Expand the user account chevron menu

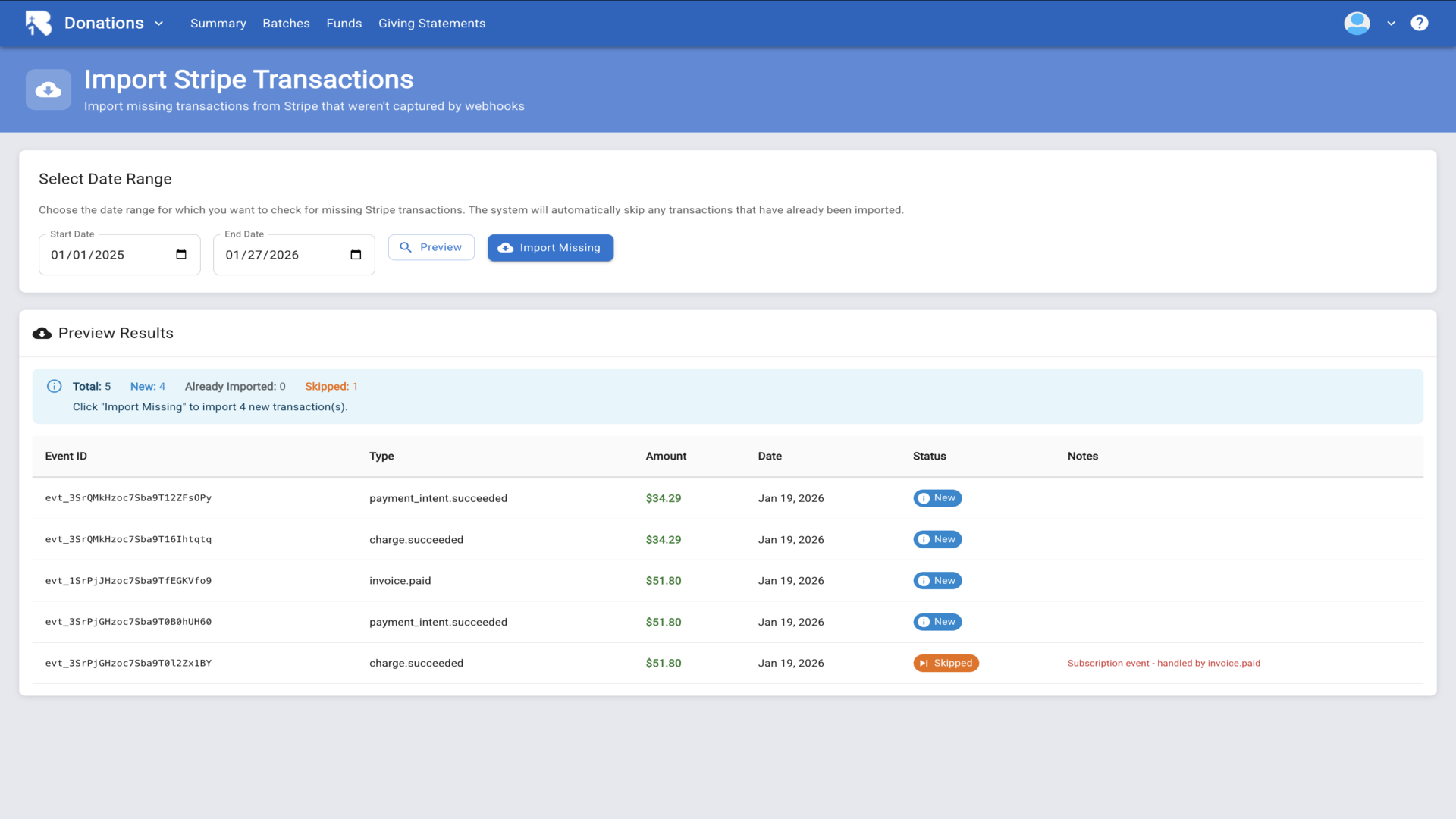tap(1391, 24)
